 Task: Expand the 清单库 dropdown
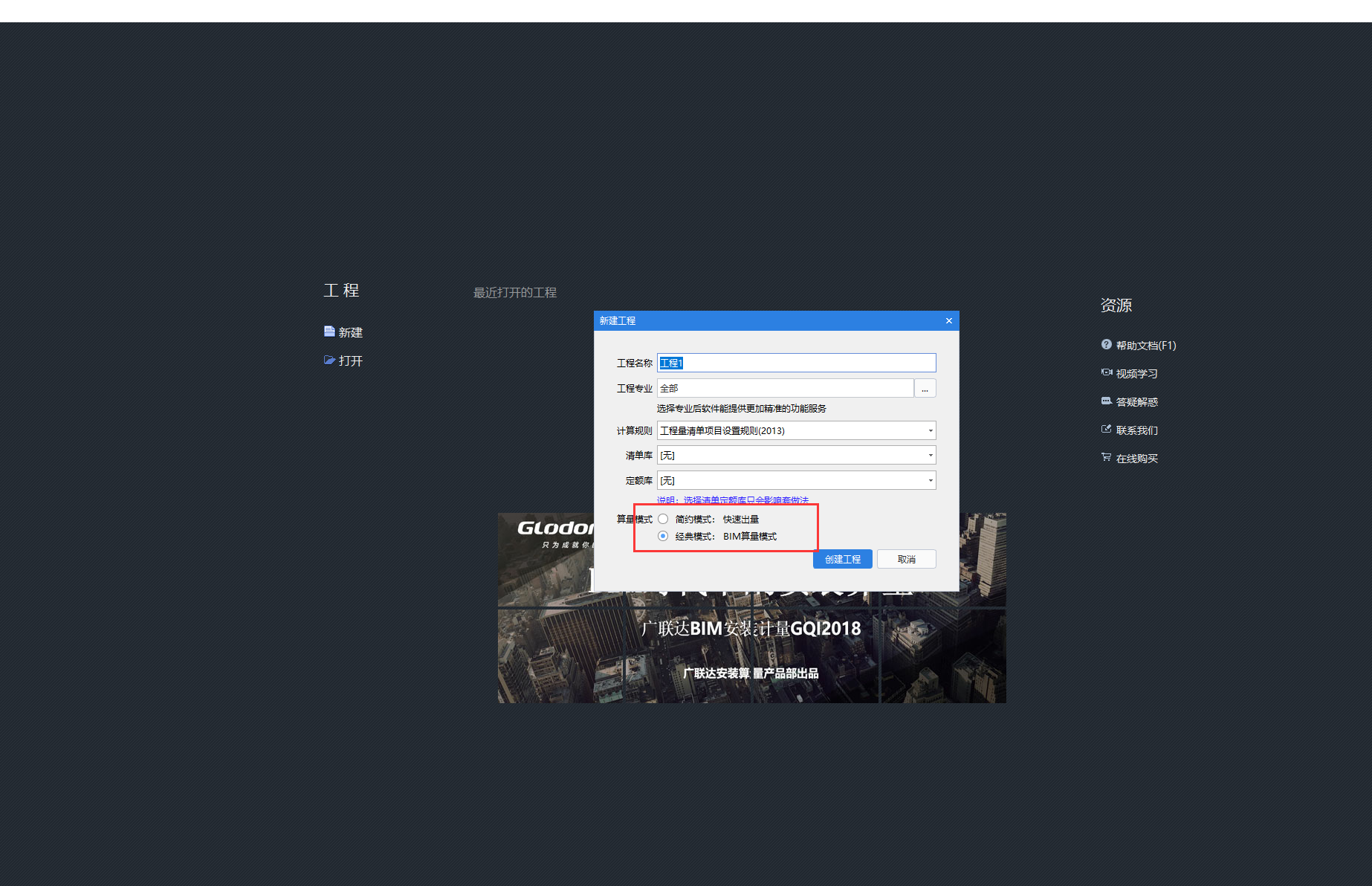(x=930, y=455)
